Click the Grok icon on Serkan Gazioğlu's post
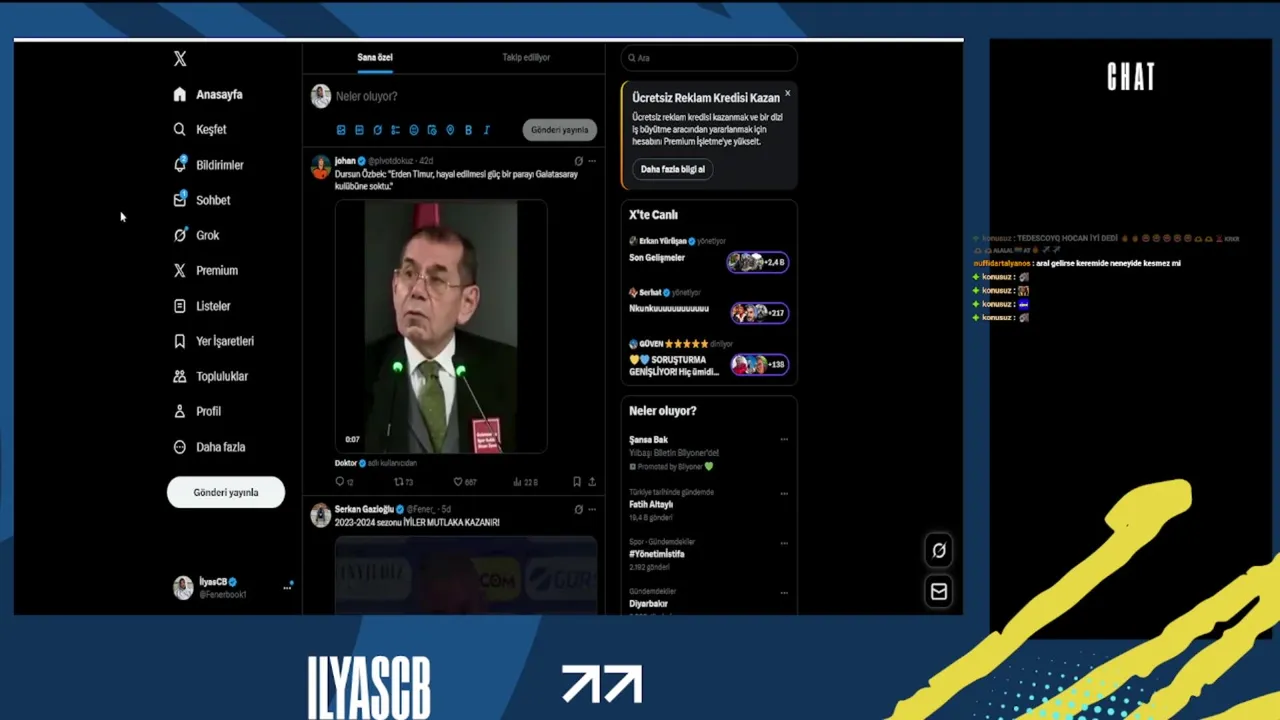Image resolution: width=1280 pixels, height=720 pixels. click(578, 509)
